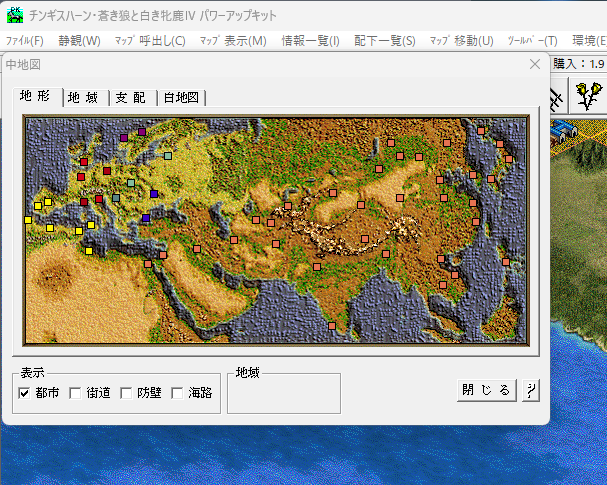Image resolution: width=607 pixels, height=485 pixels.
Task: Open the マップ呼出し(C) menu
Action: [x=150, y=41]
